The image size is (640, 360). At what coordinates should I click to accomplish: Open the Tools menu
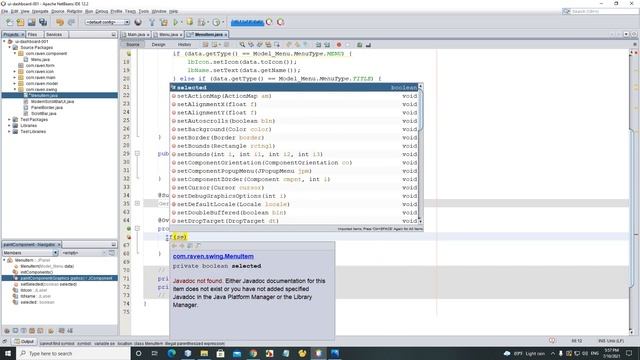click(144, 11)
